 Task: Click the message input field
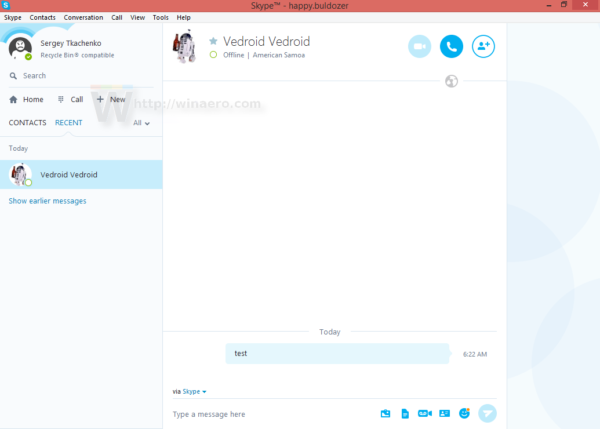(x=272, y=414)
